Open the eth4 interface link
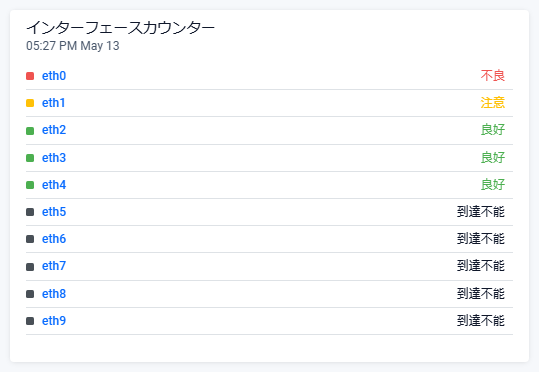Viewport: 539px width, 372px height. [54, 185]
